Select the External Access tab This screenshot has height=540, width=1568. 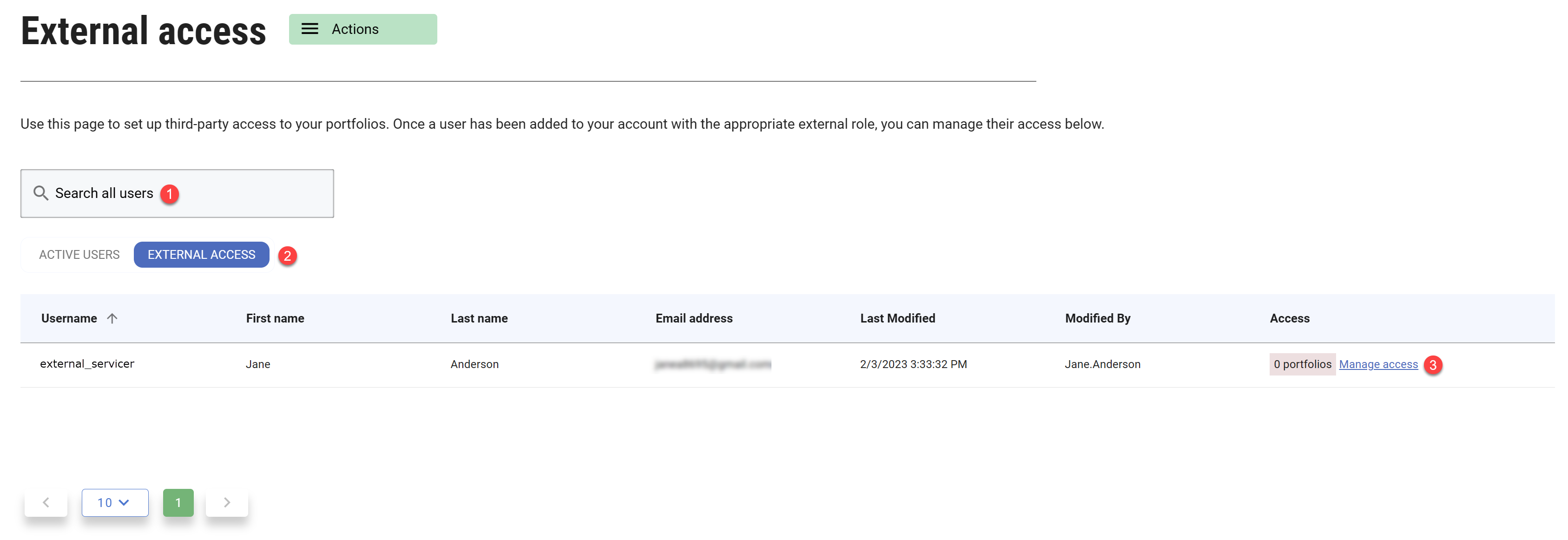(201, 255)
